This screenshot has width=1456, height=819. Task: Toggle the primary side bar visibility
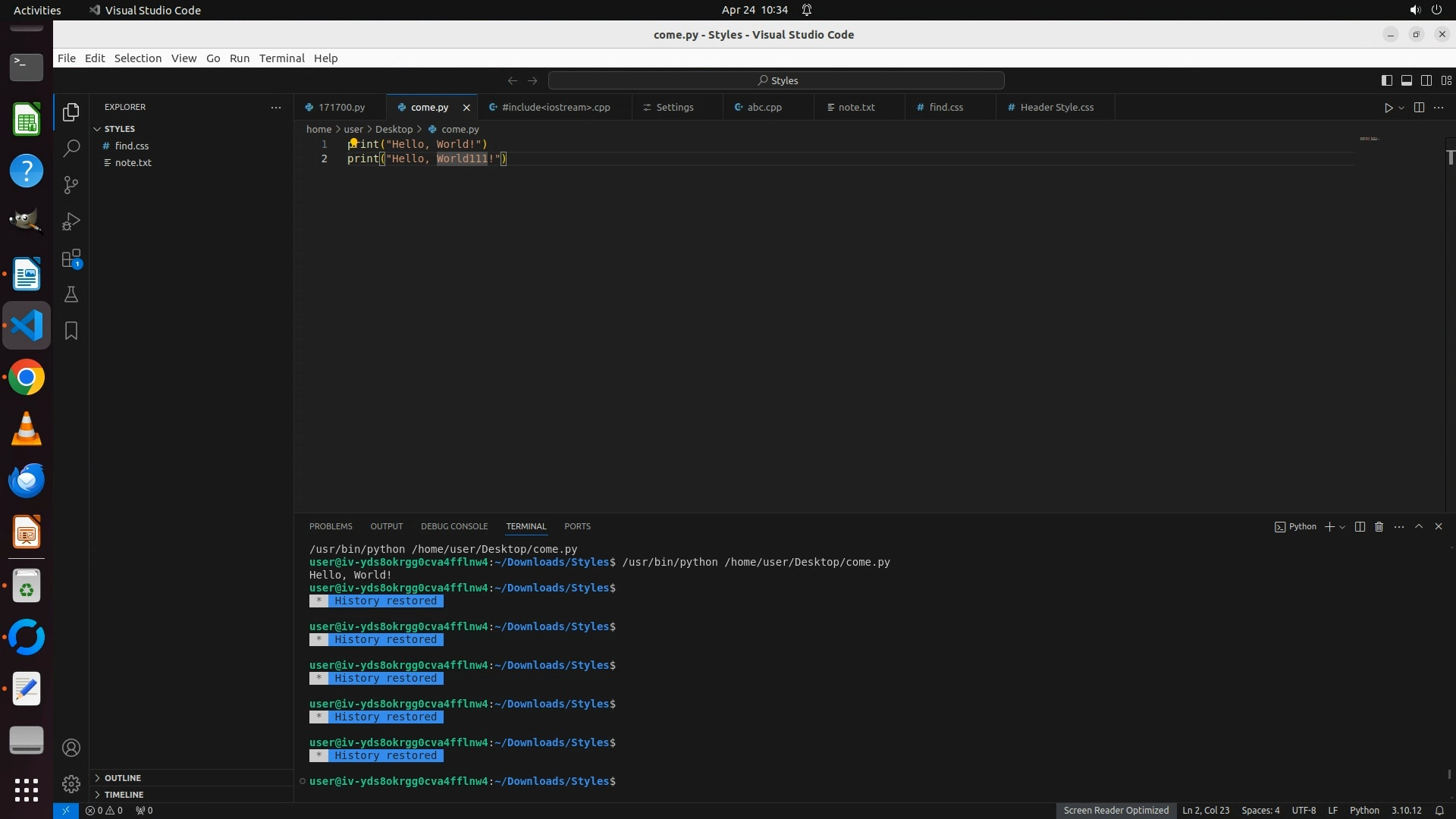tap(1387, 80)
